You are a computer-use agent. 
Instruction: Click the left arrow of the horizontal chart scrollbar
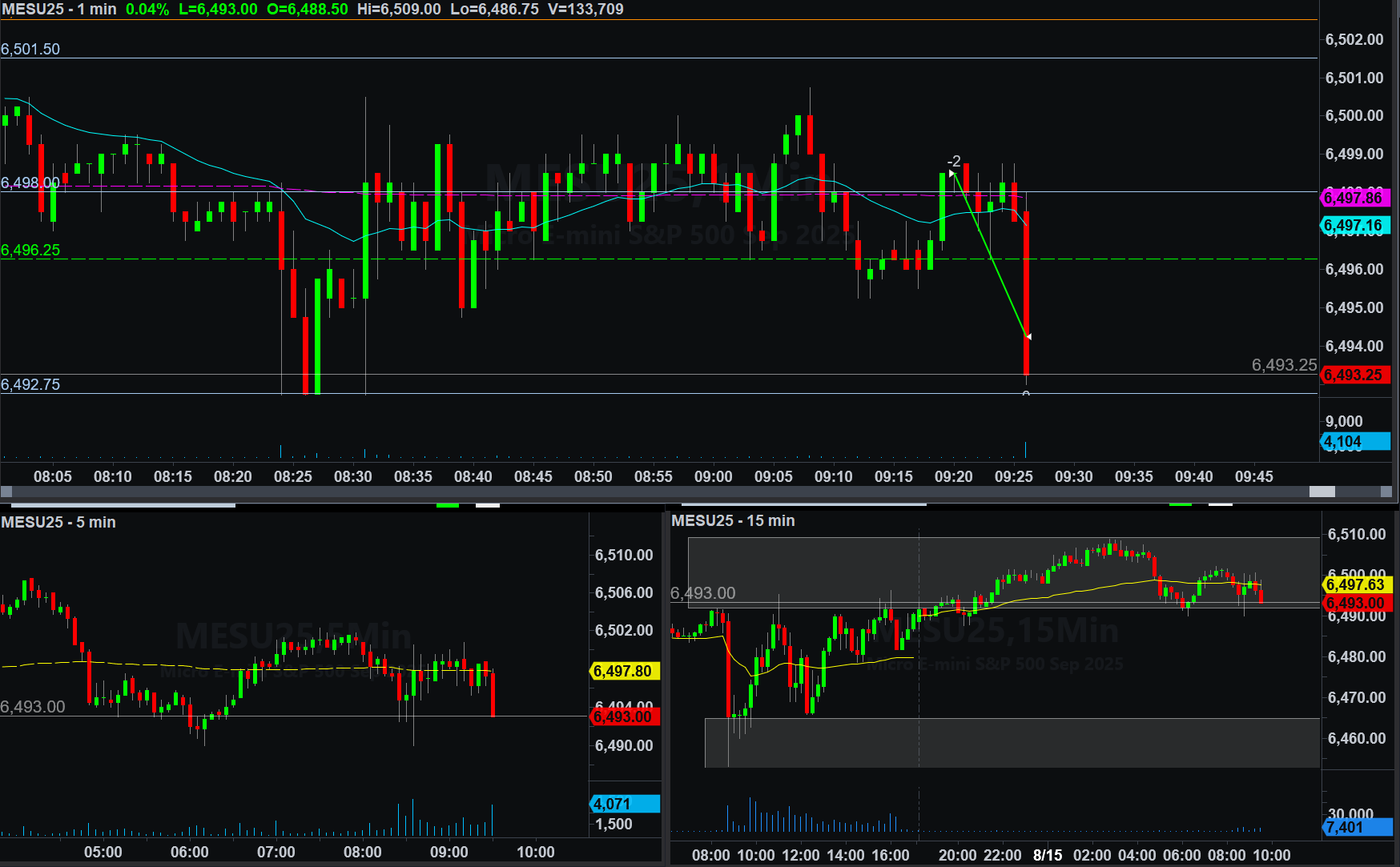coord(6,492)
